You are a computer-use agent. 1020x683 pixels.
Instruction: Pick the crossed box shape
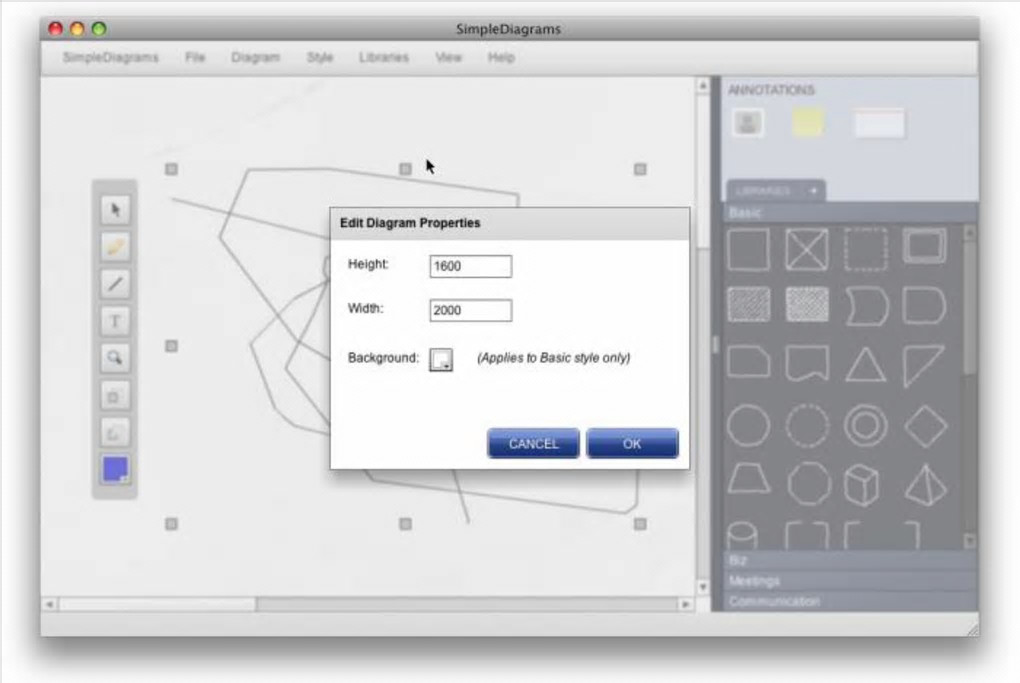pos(807,248)
